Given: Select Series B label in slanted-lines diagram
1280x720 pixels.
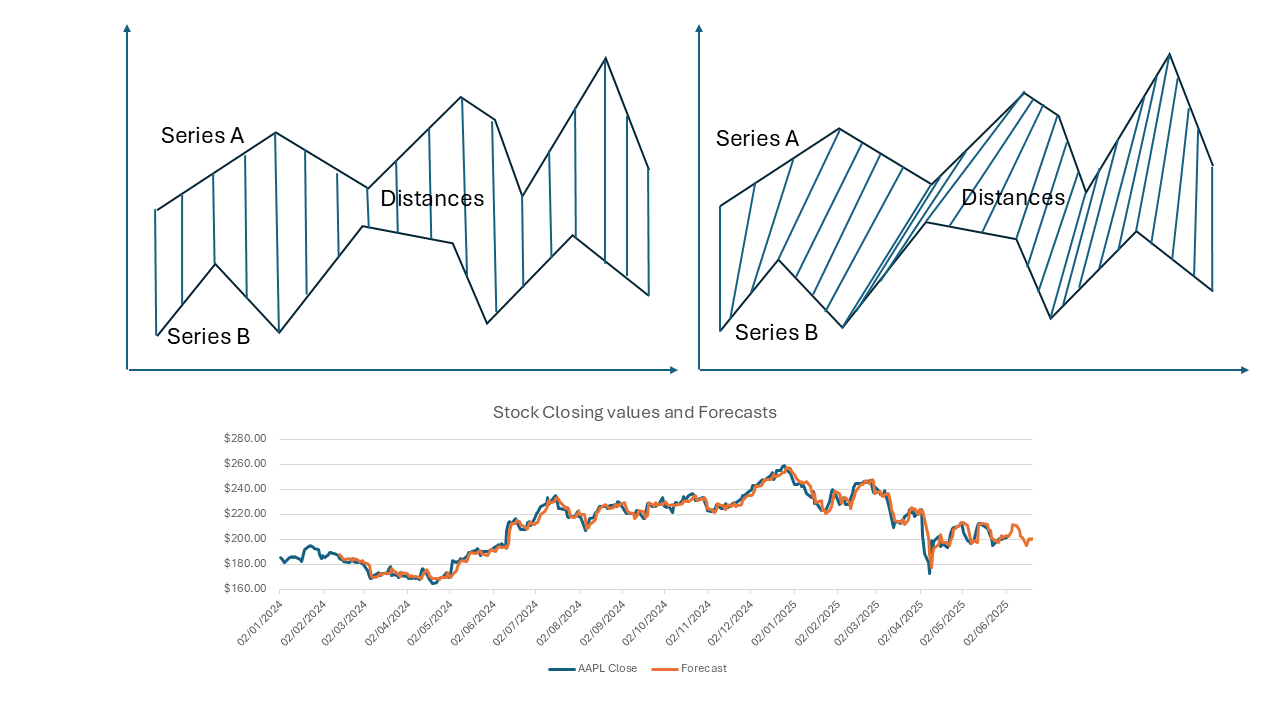Looking at the screenshot, I should tap(776, 333).
